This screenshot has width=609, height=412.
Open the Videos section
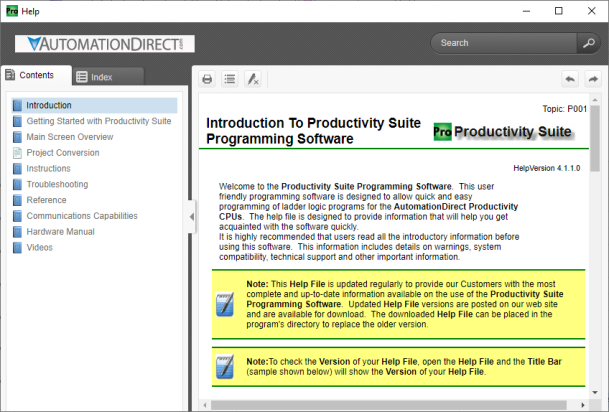point(40,246)
